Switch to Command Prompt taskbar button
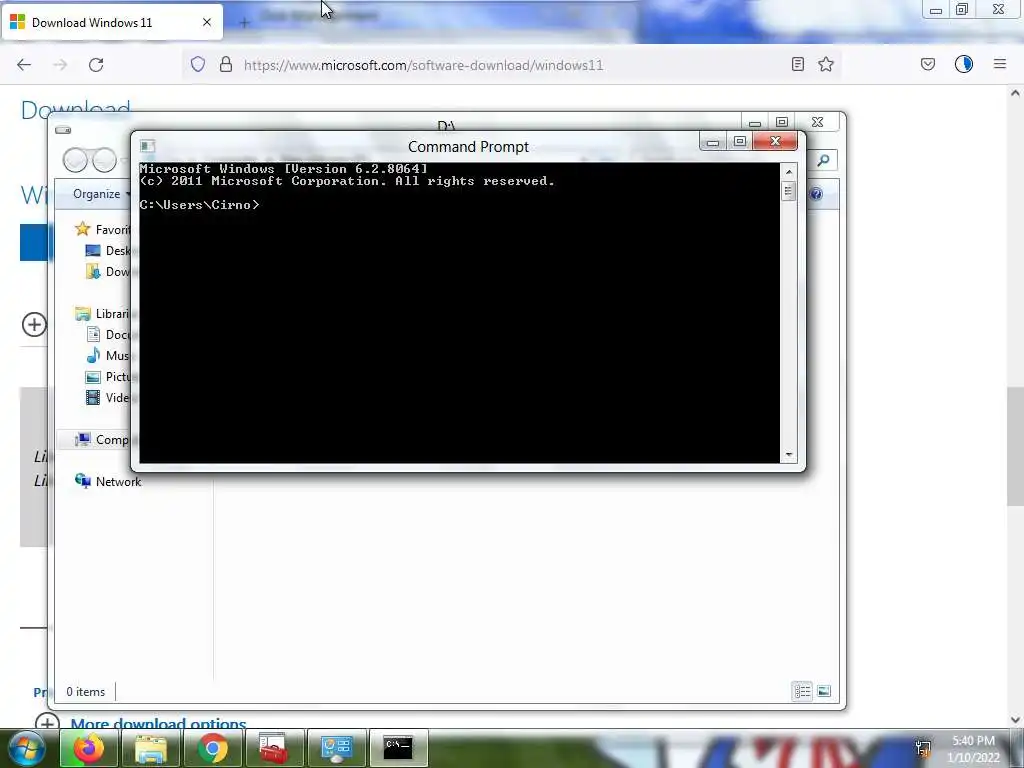The height and width of the screenshot is (768, 1024). (x=398, y=748)
